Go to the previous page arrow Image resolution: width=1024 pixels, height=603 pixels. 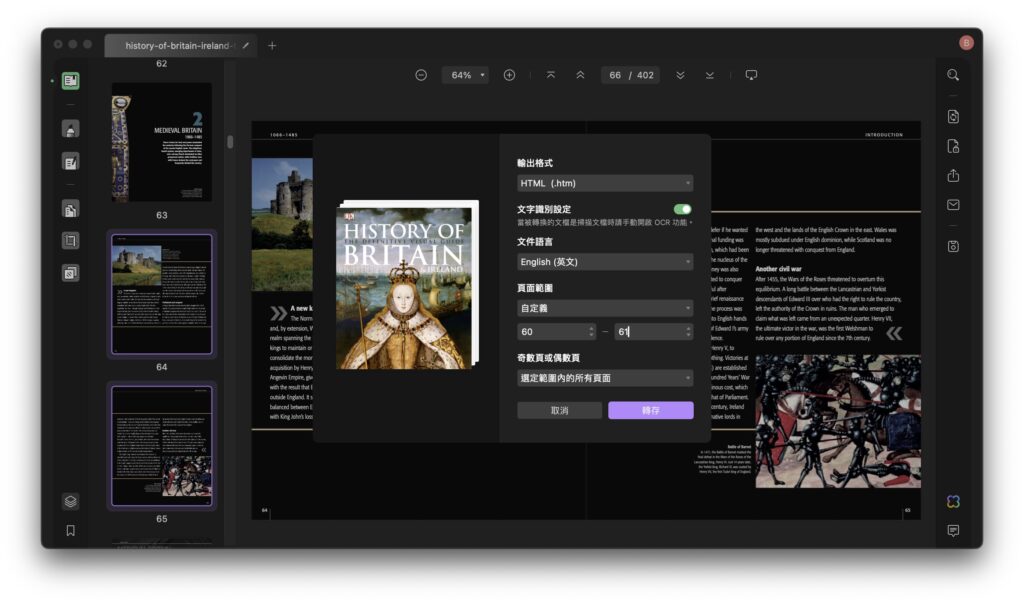click(x=580, y=75)
